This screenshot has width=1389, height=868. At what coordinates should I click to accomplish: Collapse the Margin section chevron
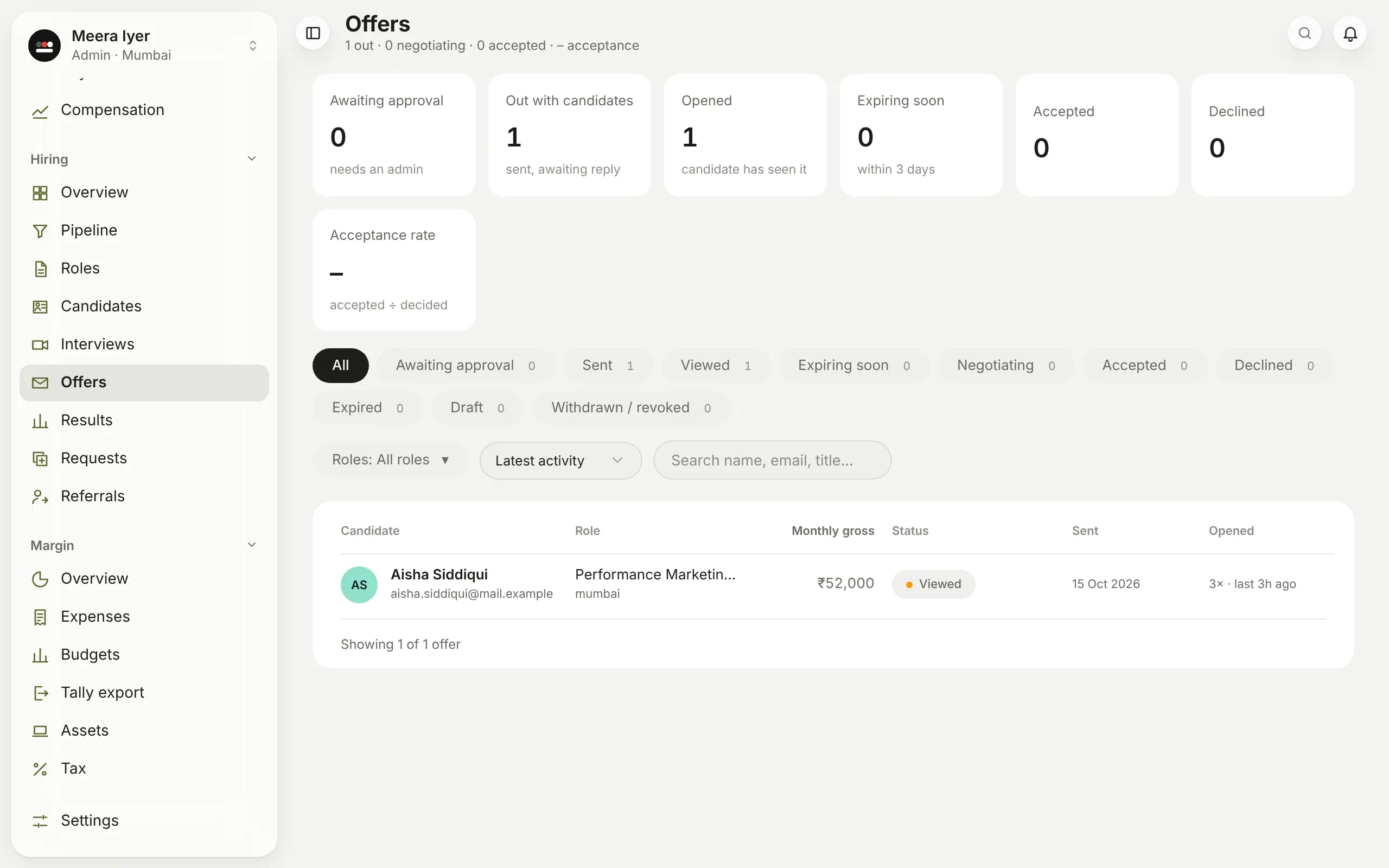tap(251, 545)
